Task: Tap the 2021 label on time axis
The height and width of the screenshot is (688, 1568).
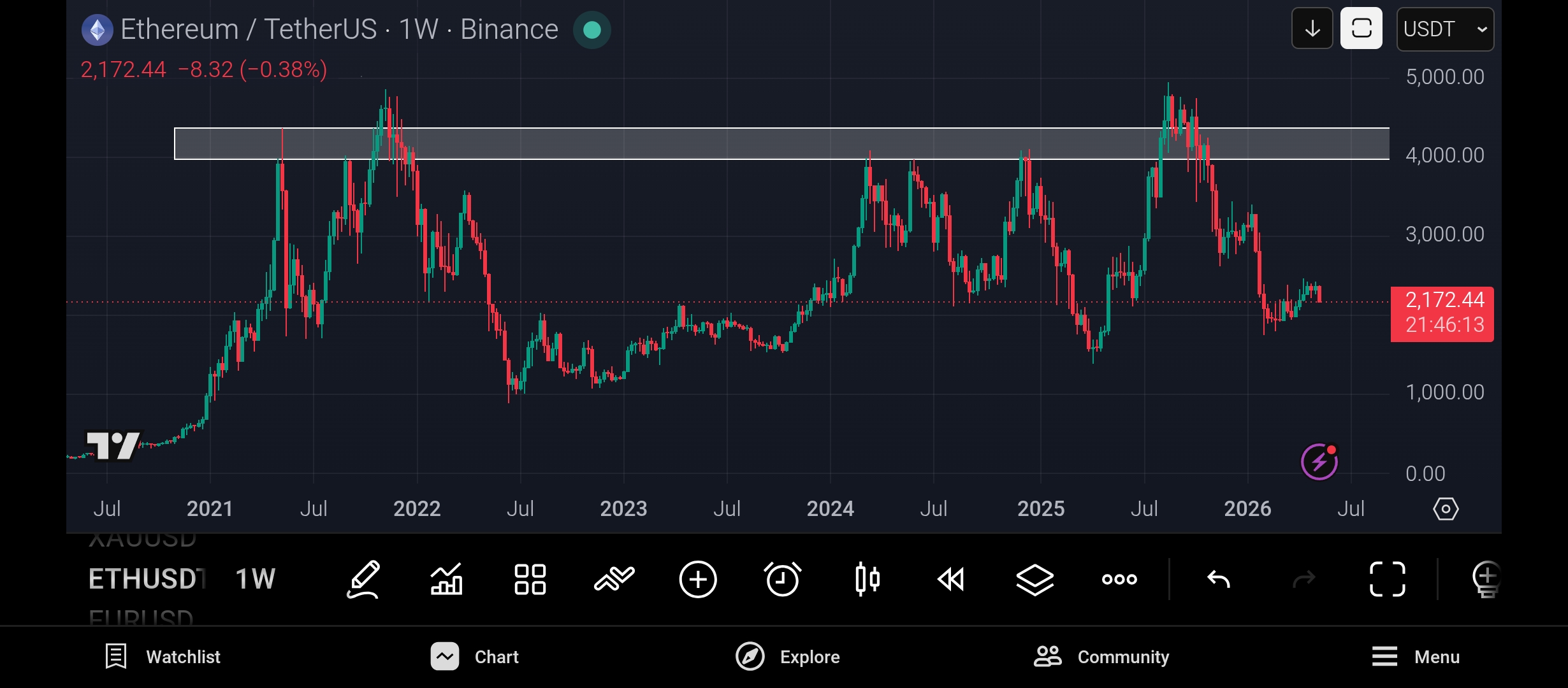Action: [x=210, y=509]
